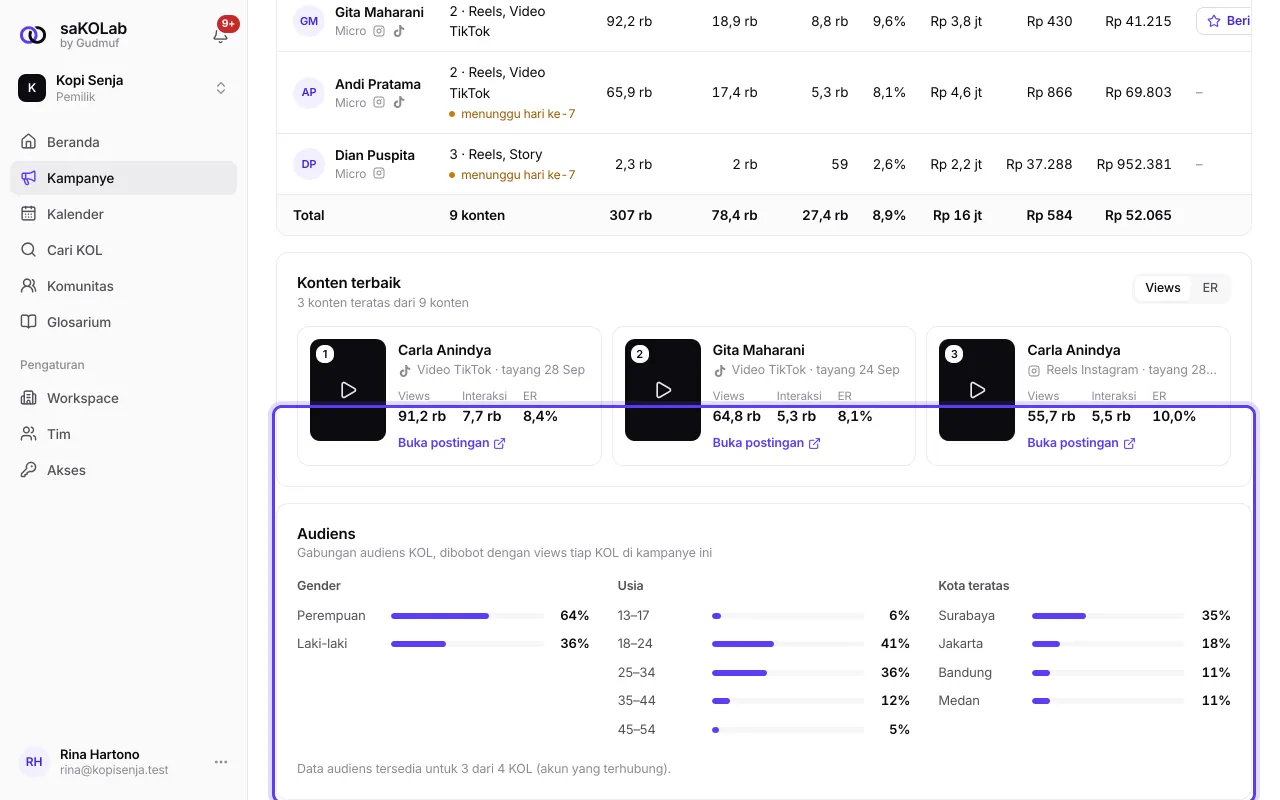1280x800 pixels.
Task: Open Buka postingan on Gita Maharani's card
Action: coord(767,443)
